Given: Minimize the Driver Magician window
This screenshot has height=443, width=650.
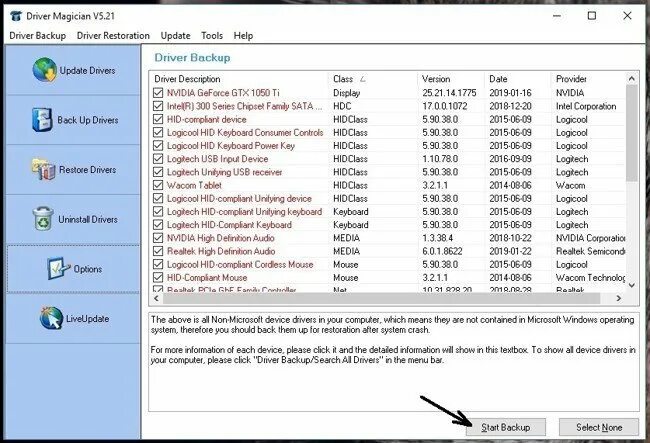Looking at the screenshot, I should [x=557, y=16].
